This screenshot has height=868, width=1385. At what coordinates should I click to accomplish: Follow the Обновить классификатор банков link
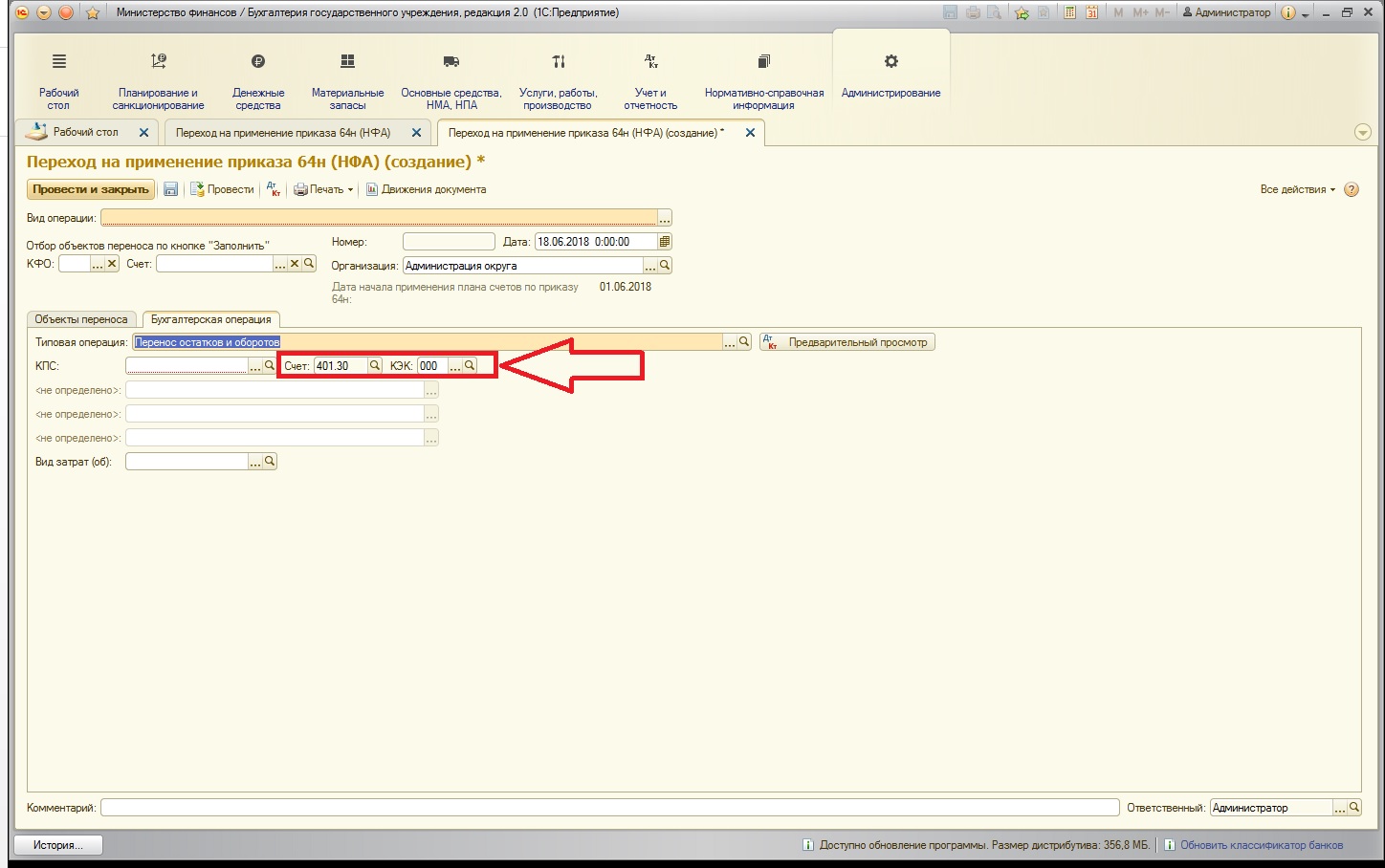1262,845
